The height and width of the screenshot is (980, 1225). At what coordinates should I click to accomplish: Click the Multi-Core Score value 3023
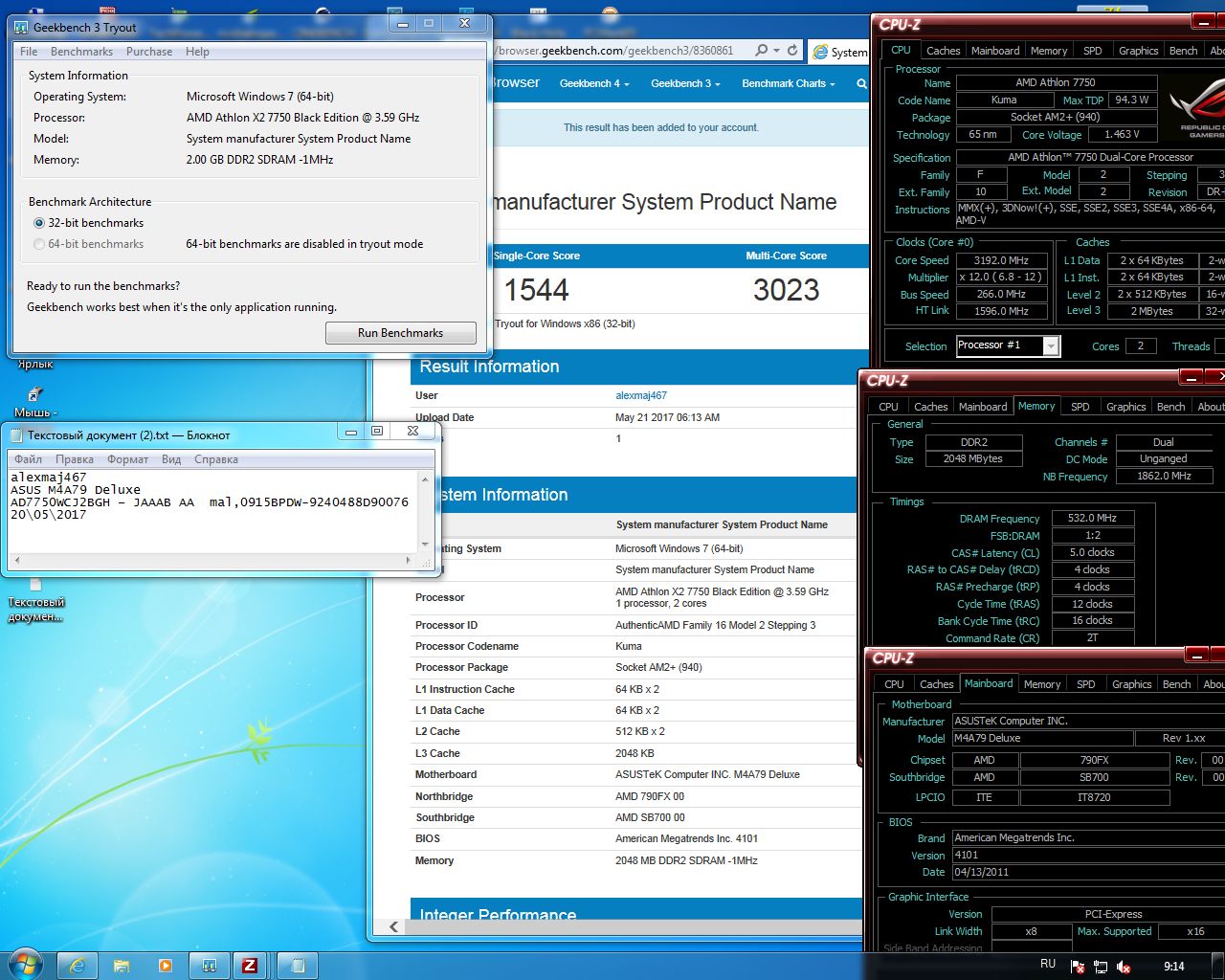pos(786,290)
